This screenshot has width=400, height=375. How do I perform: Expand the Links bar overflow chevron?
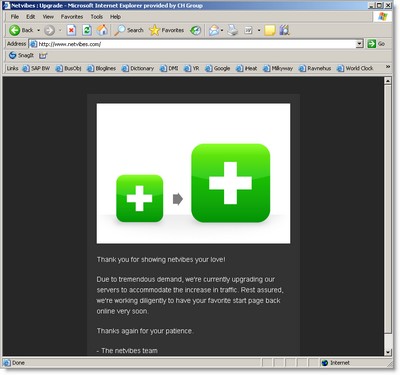tap(388, 67)
